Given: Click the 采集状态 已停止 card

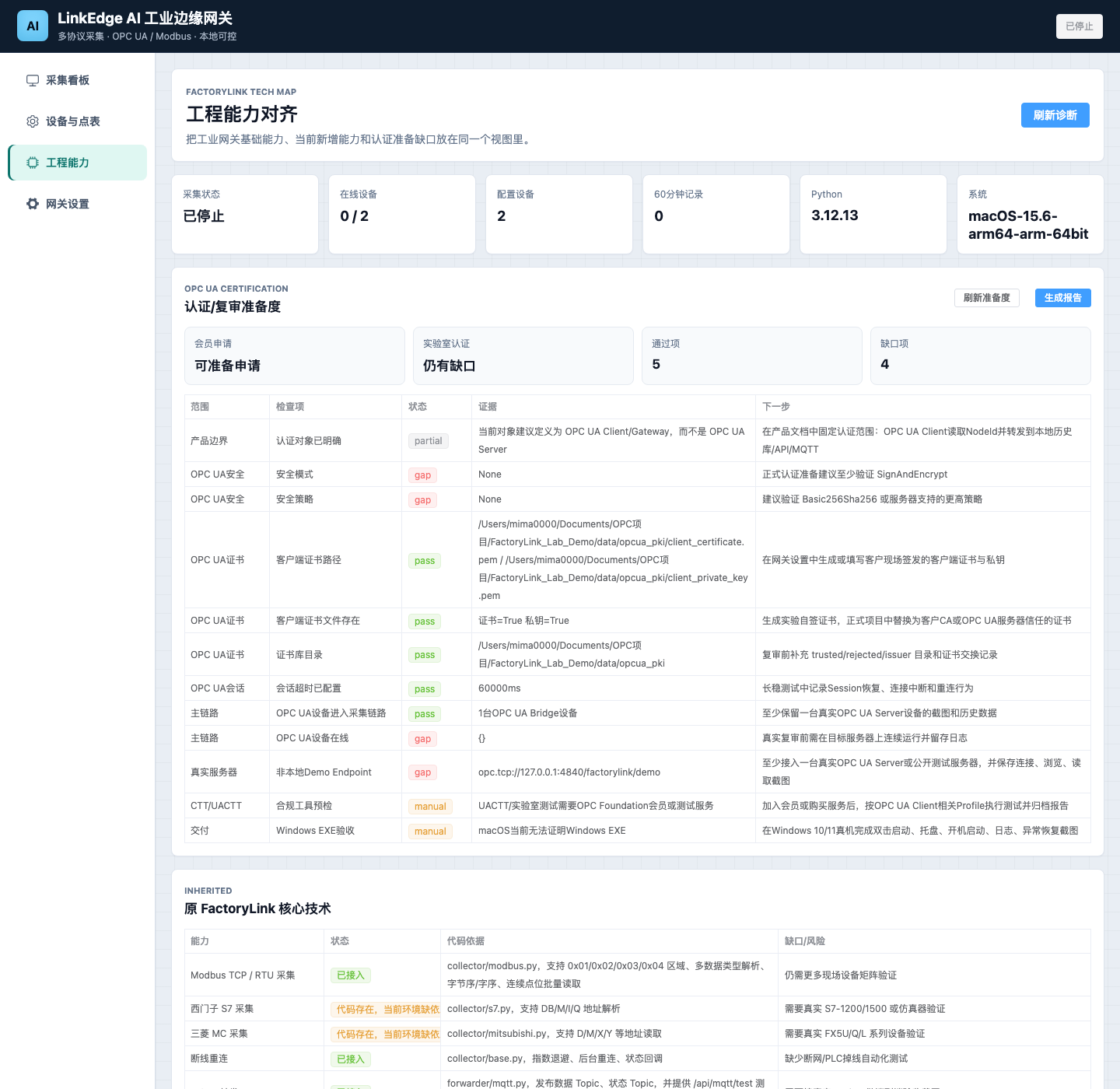Looking at the screenshot, I should [245, 214].
